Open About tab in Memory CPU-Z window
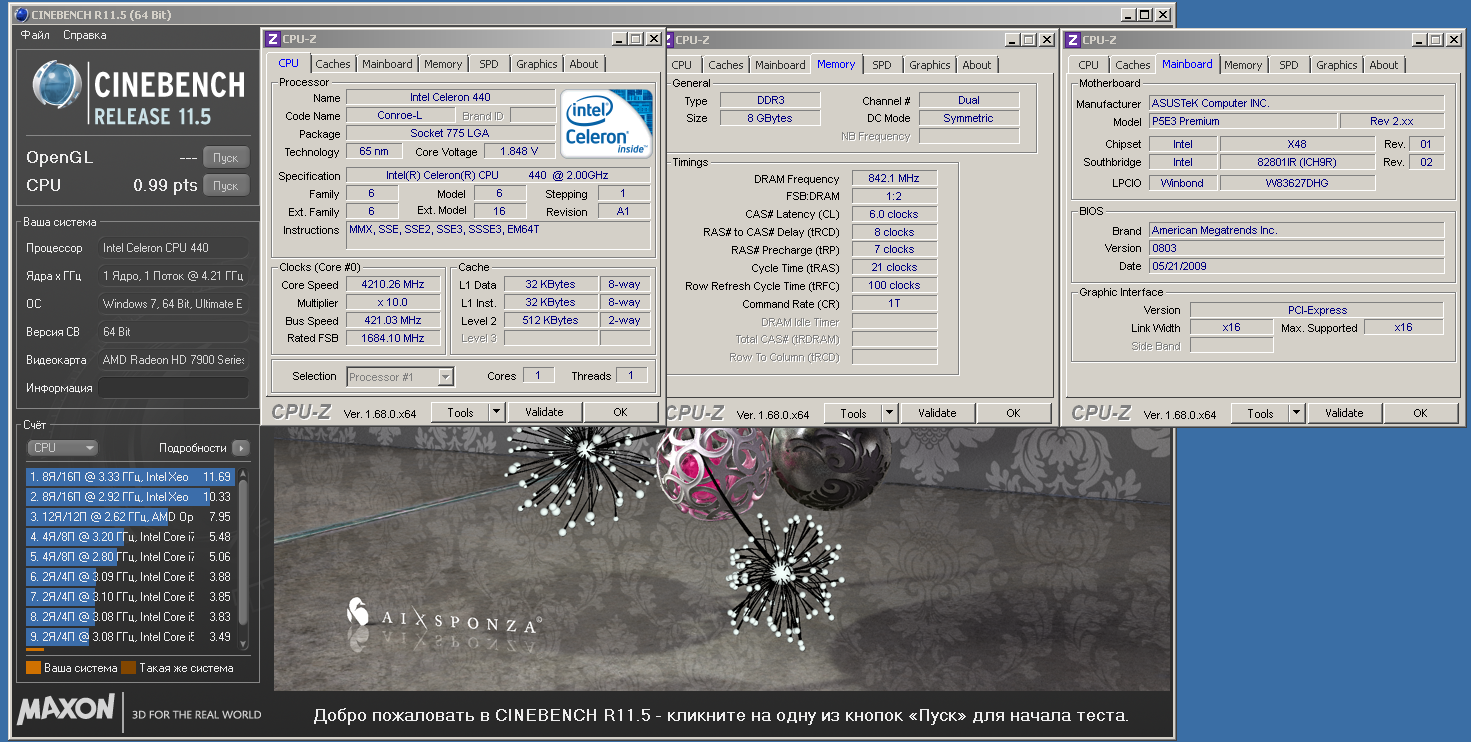Screen dimensions: 1471x742 pyautogui.click(x=977, y=65)
